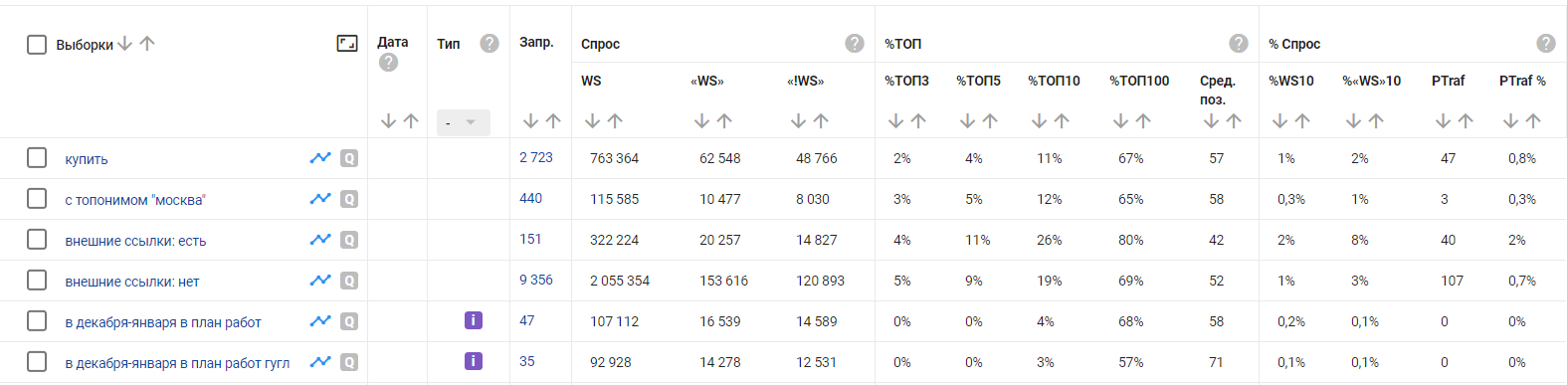The image size is (1568, 385).
Task: Sort WS column descending with down arrow
Action: tap(592, 120)
